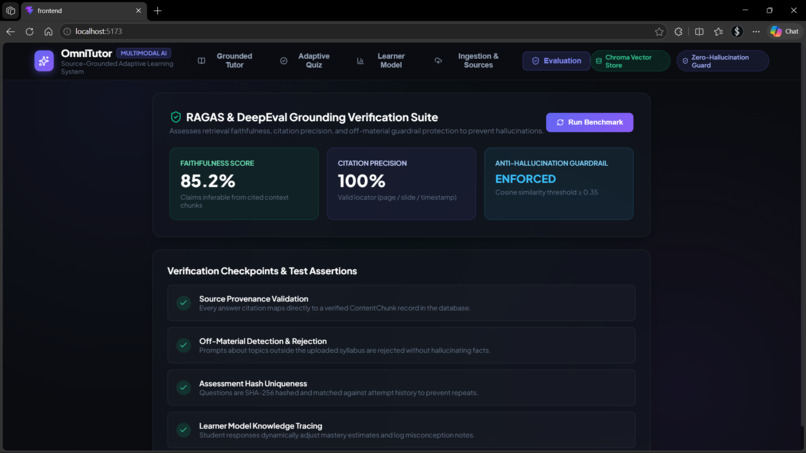Click the RAGAS & DeepEval Grounding Verification Suite heading
Viewport: 806px width, 453px height.
coord(312,117)
